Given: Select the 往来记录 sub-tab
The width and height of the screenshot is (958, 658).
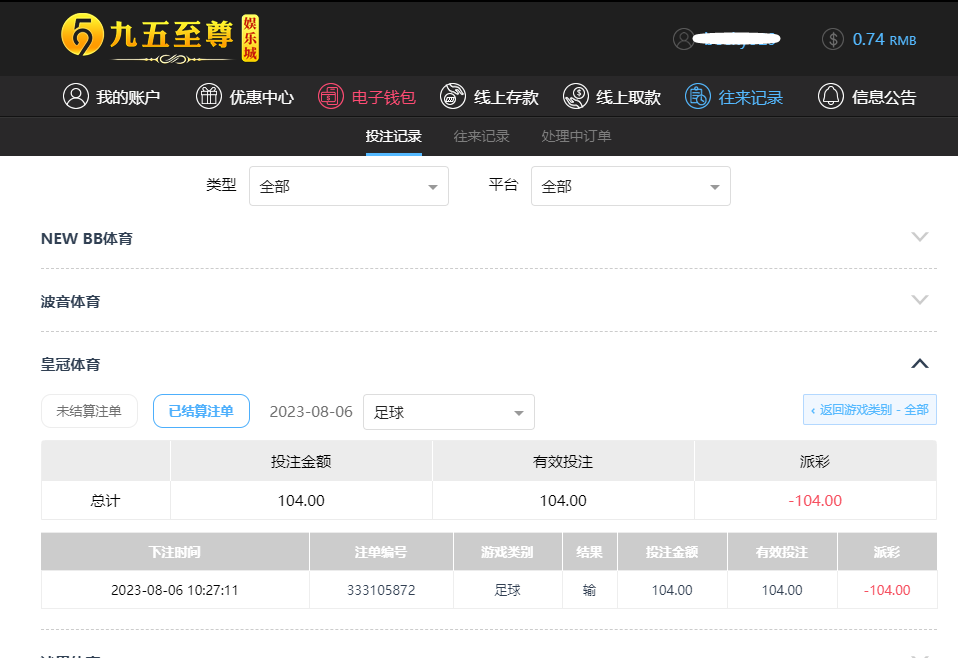Looking at the screenshot, I should [481, 136].
